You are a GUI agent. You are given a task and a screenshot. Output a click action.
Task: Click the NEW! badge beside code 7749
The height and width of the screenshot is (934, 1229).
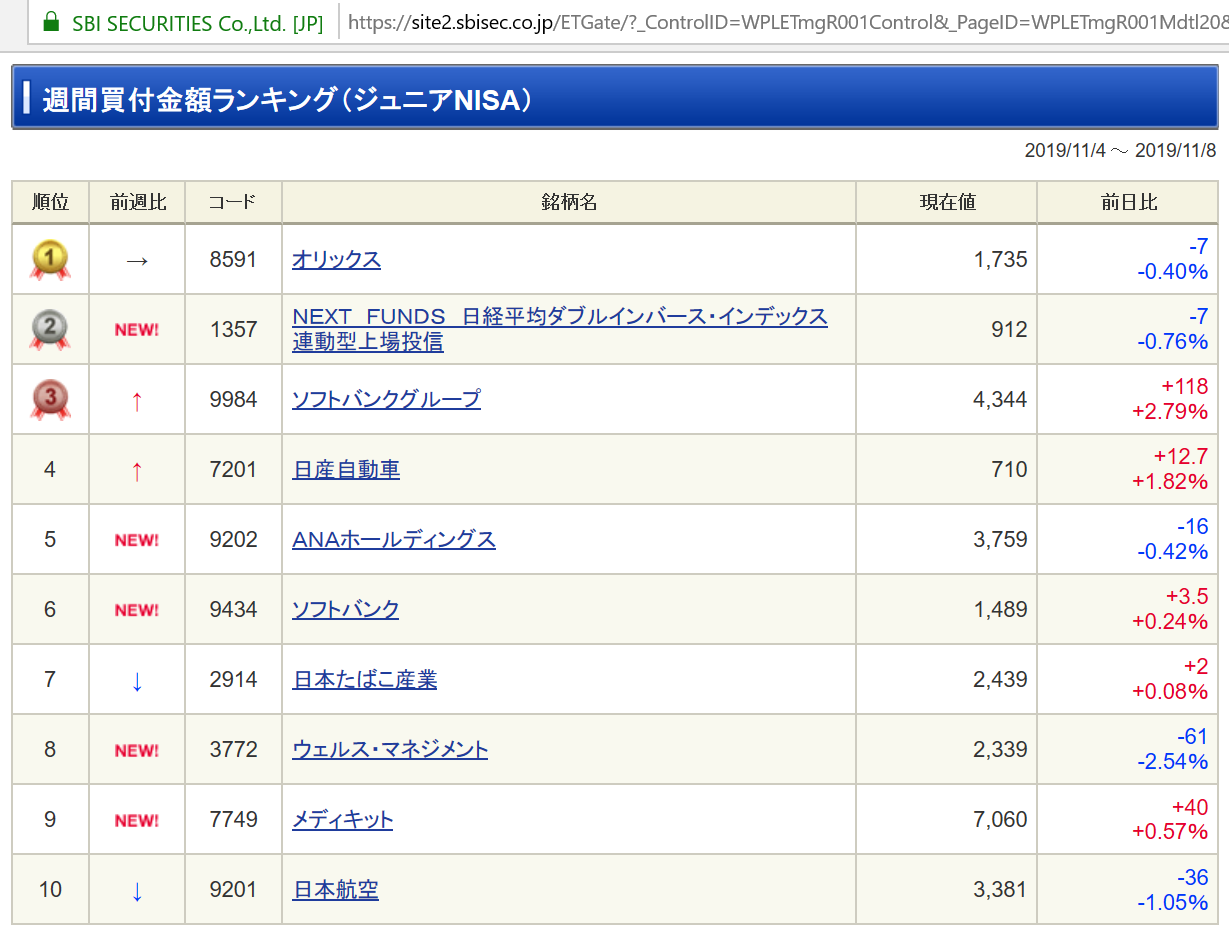click(137, 820)
